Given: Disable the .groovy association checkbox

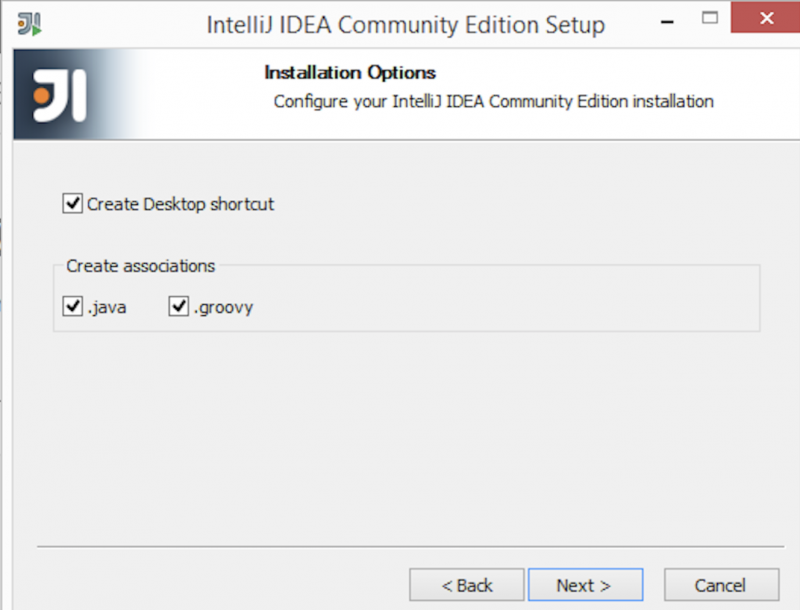Looking at the screenshot, I should pyautogui.click(x=179, y=307).
